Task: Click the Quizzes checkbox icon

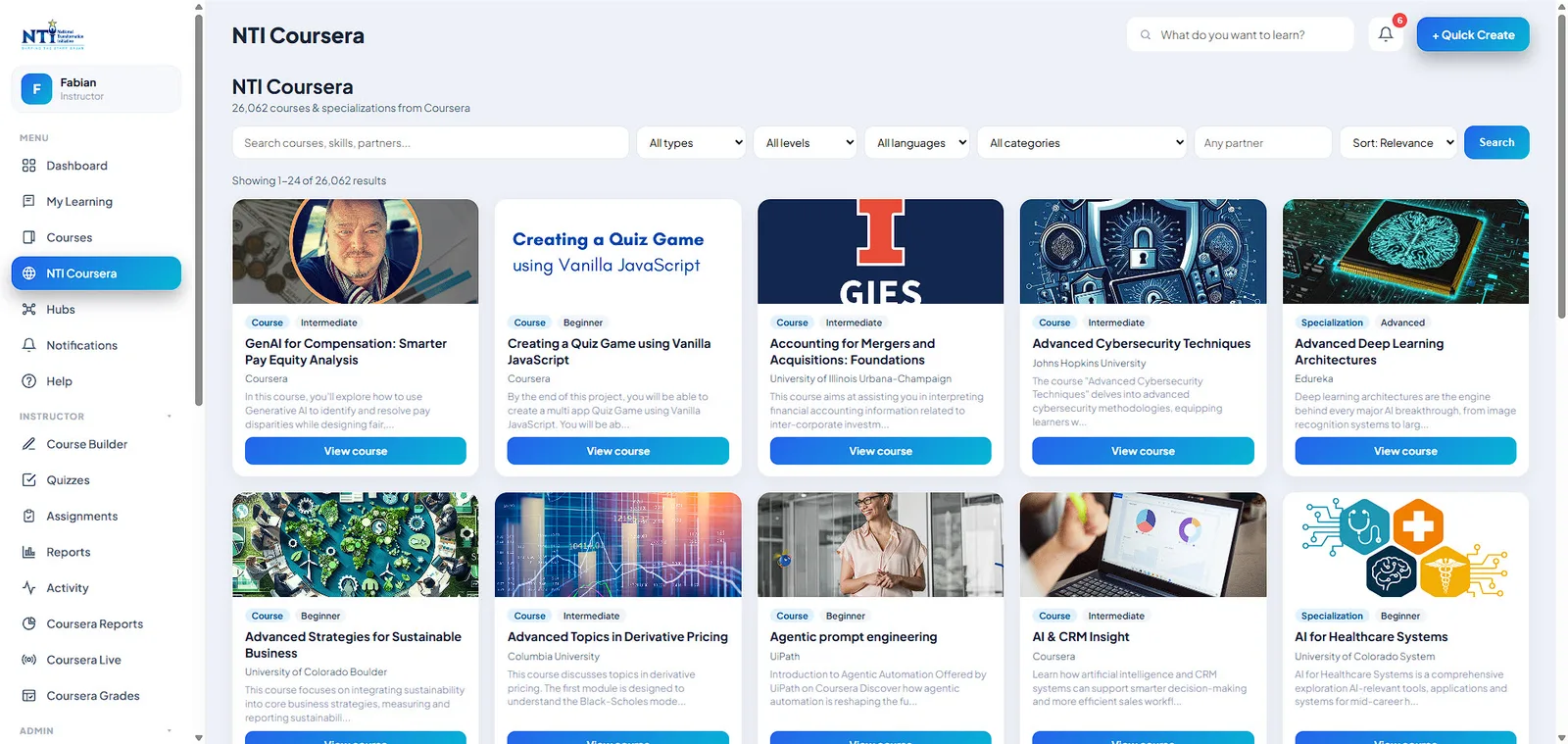Action: tap(28, 480)
